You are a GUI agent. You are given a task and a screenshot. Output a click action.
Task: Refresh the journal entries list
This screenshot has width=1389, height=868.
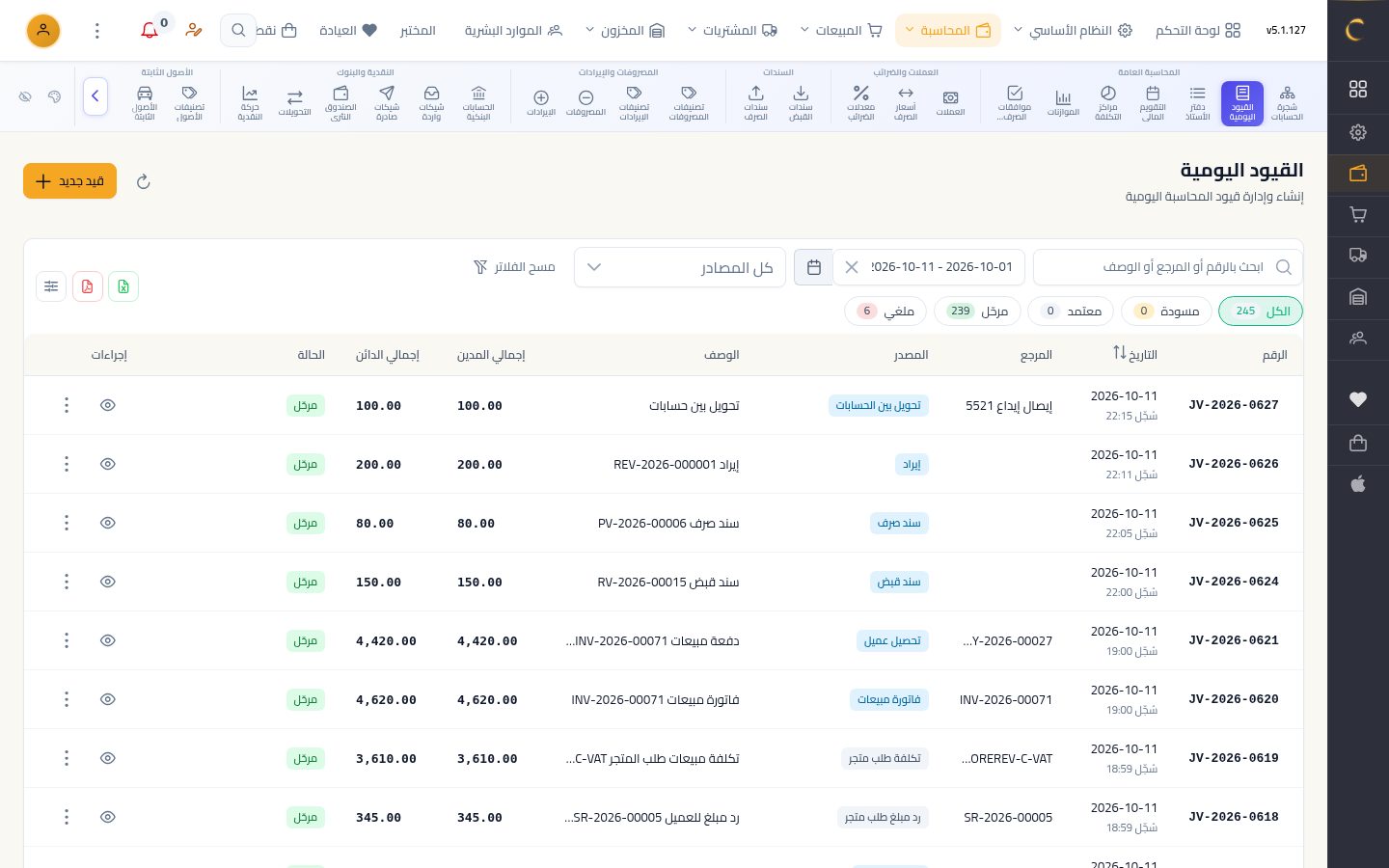(144, 181)
